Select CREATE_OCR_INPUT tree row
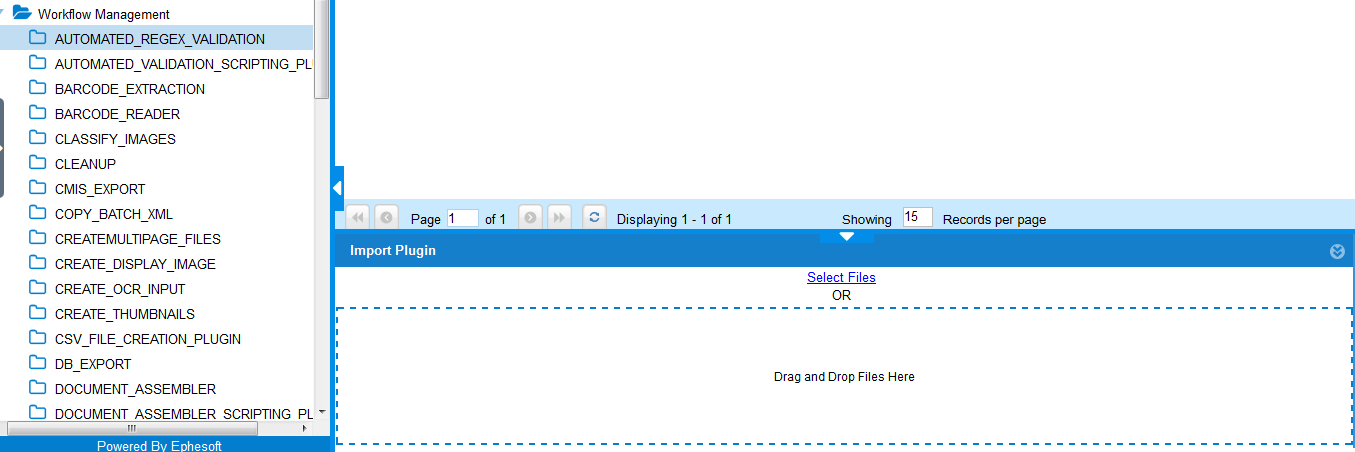This screenshot has height=452, width=1355. click(x=157, y=289)
